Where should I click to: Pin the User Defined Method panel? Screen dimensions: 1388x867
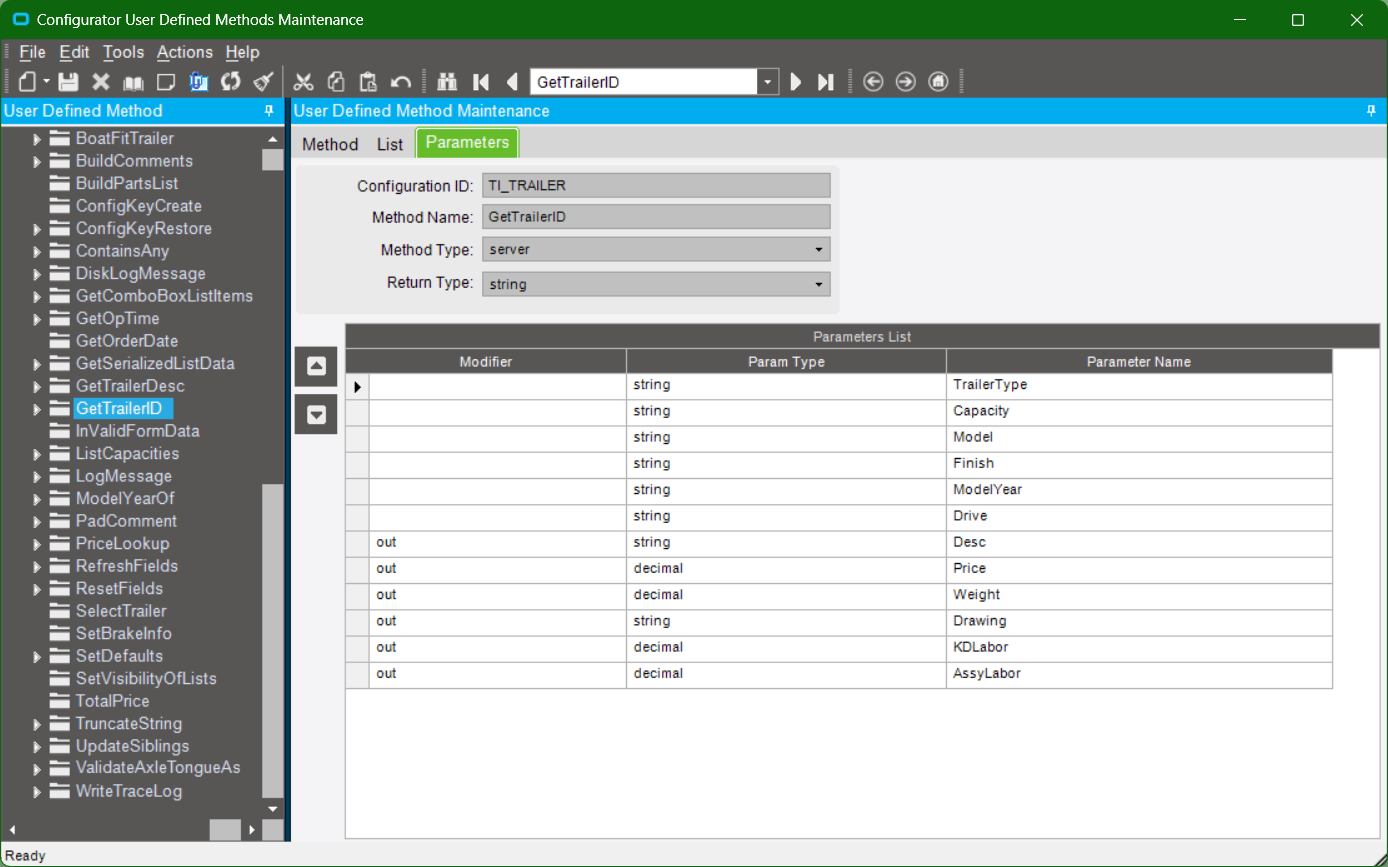[x=269, y=111]
